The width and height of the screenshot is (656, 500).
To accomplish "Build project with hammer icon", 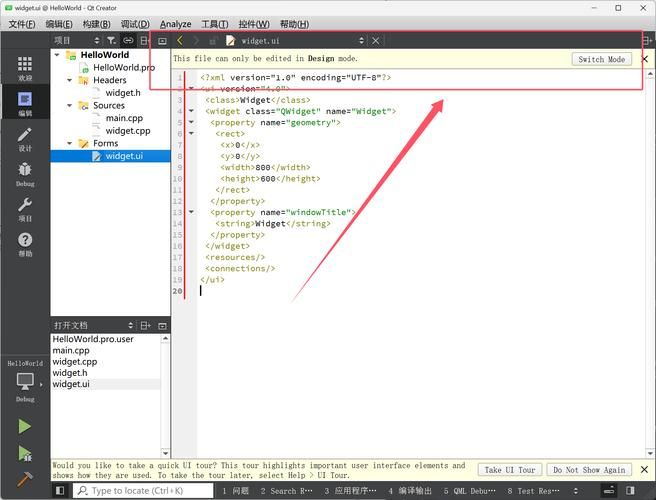I will click(x=24, y=479).
